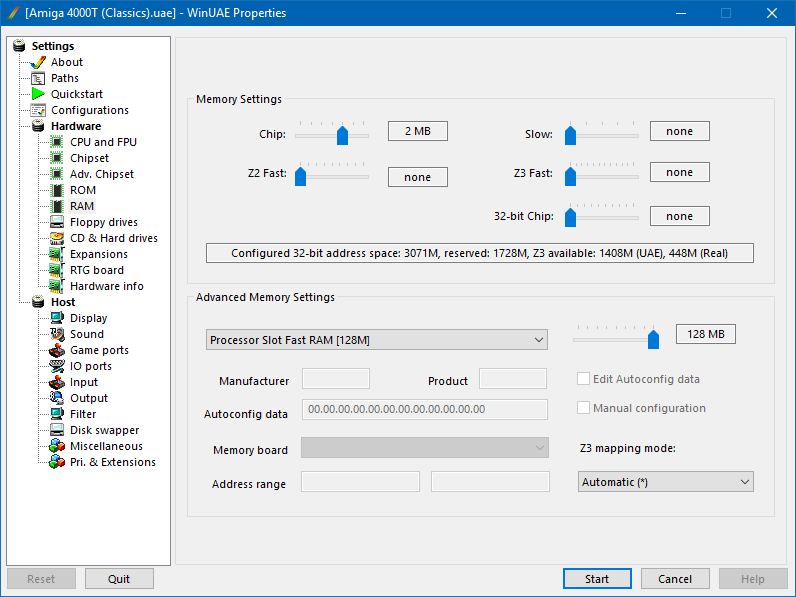Select RTG board in the Hardware tree
This screenshot has height=597, width=796.
96,270
